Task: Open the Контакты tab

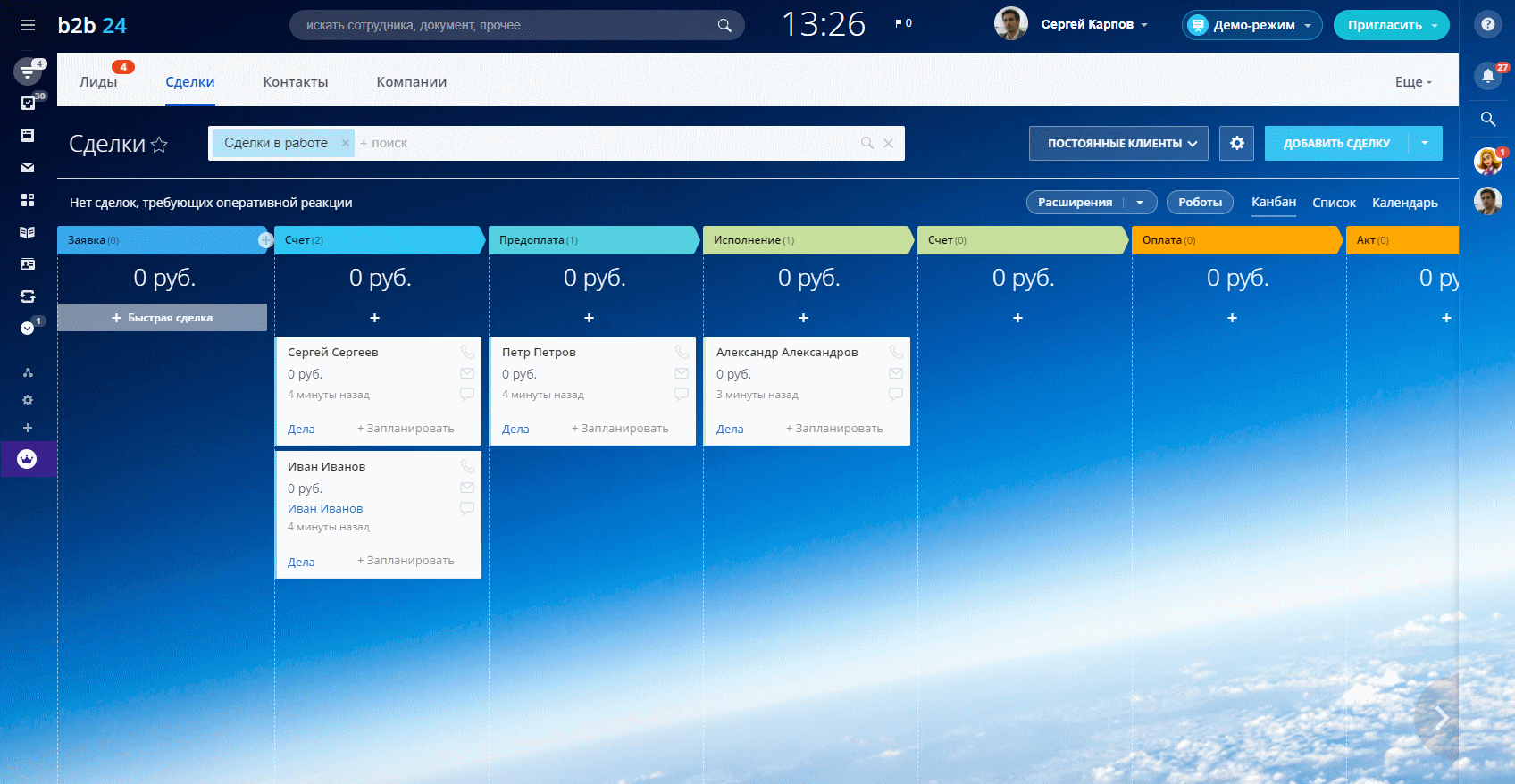Action: coord(296,81)
